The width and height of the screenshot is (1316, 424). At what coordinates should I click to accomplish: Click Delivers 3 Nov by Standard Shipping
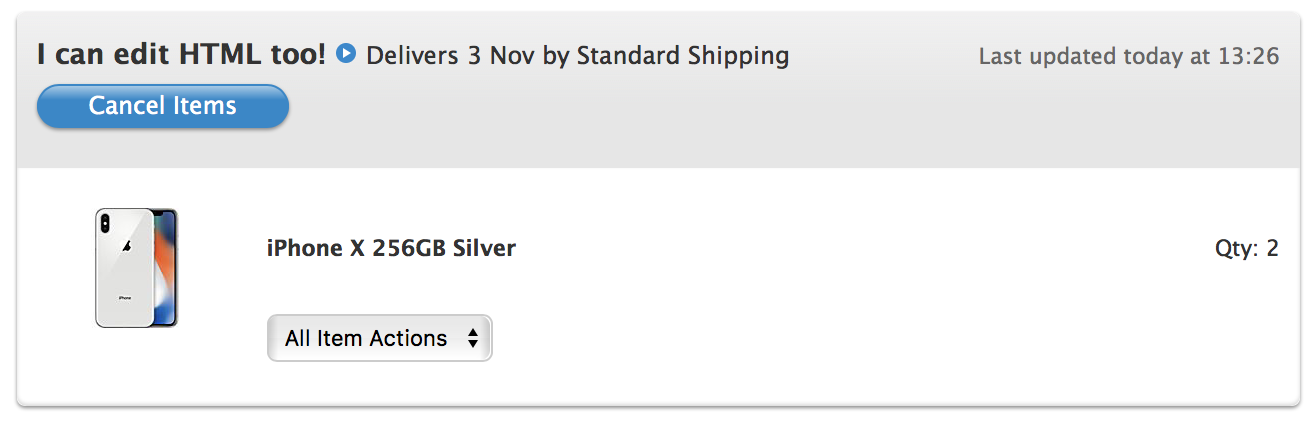(x=578, y=55)
